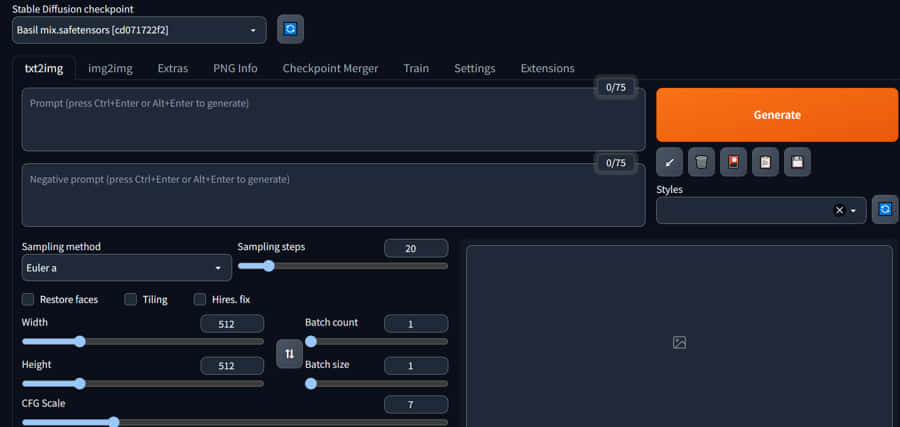Click the Batch size value field

click(x=416, y=366)
